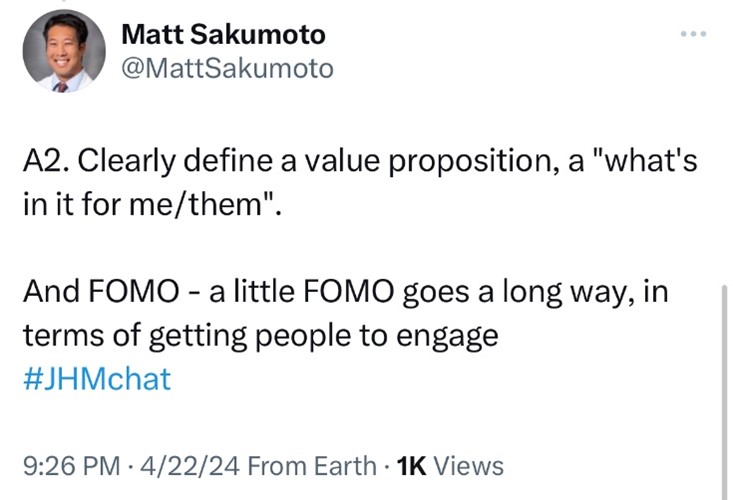Open the more options ellipsis menu
The width and height of the screenshot is (733, 500).
(x=692, y=35)
